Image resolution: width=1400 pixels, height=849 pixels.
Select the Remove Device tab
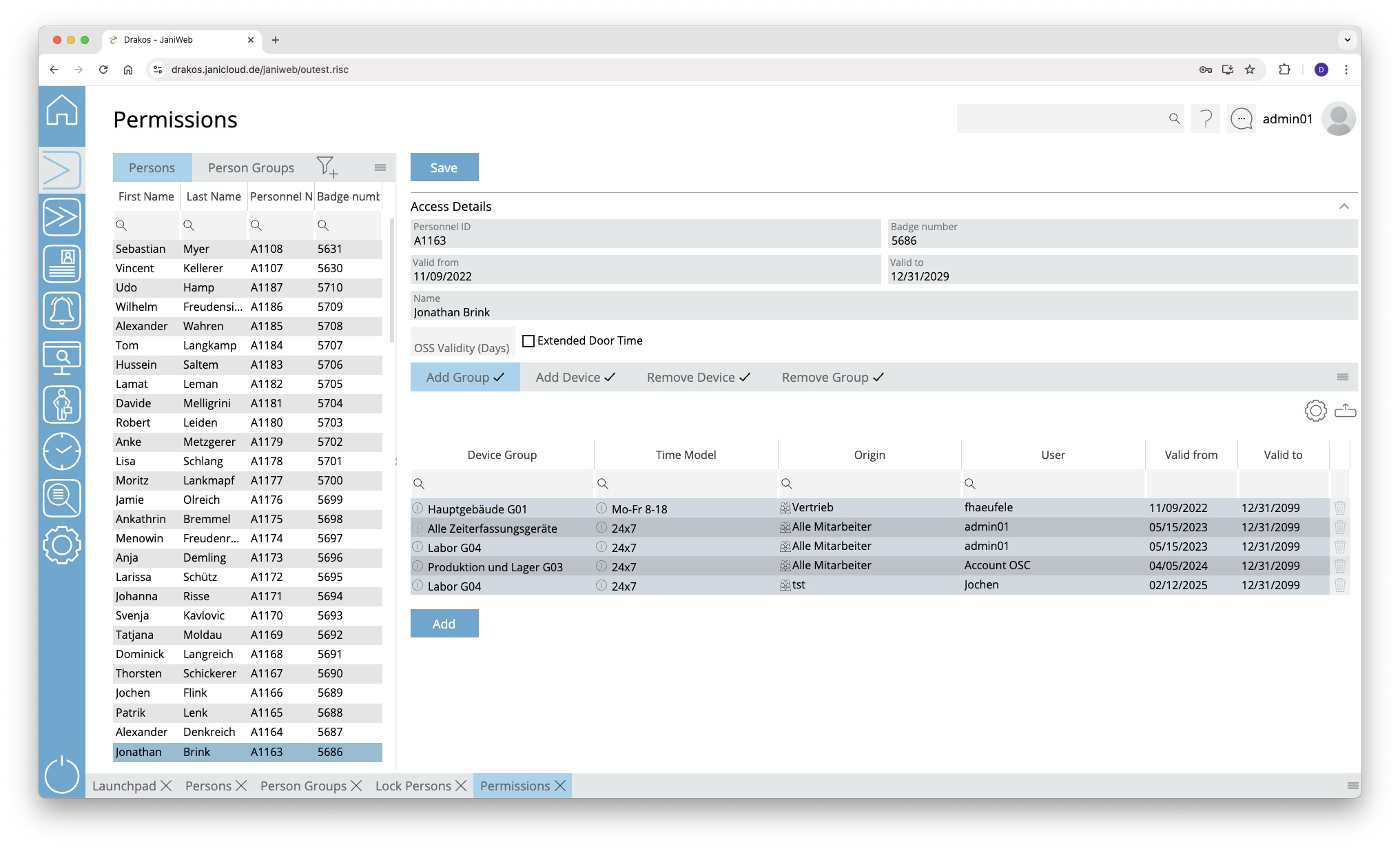pyautogui.click(x=698, y=377)
